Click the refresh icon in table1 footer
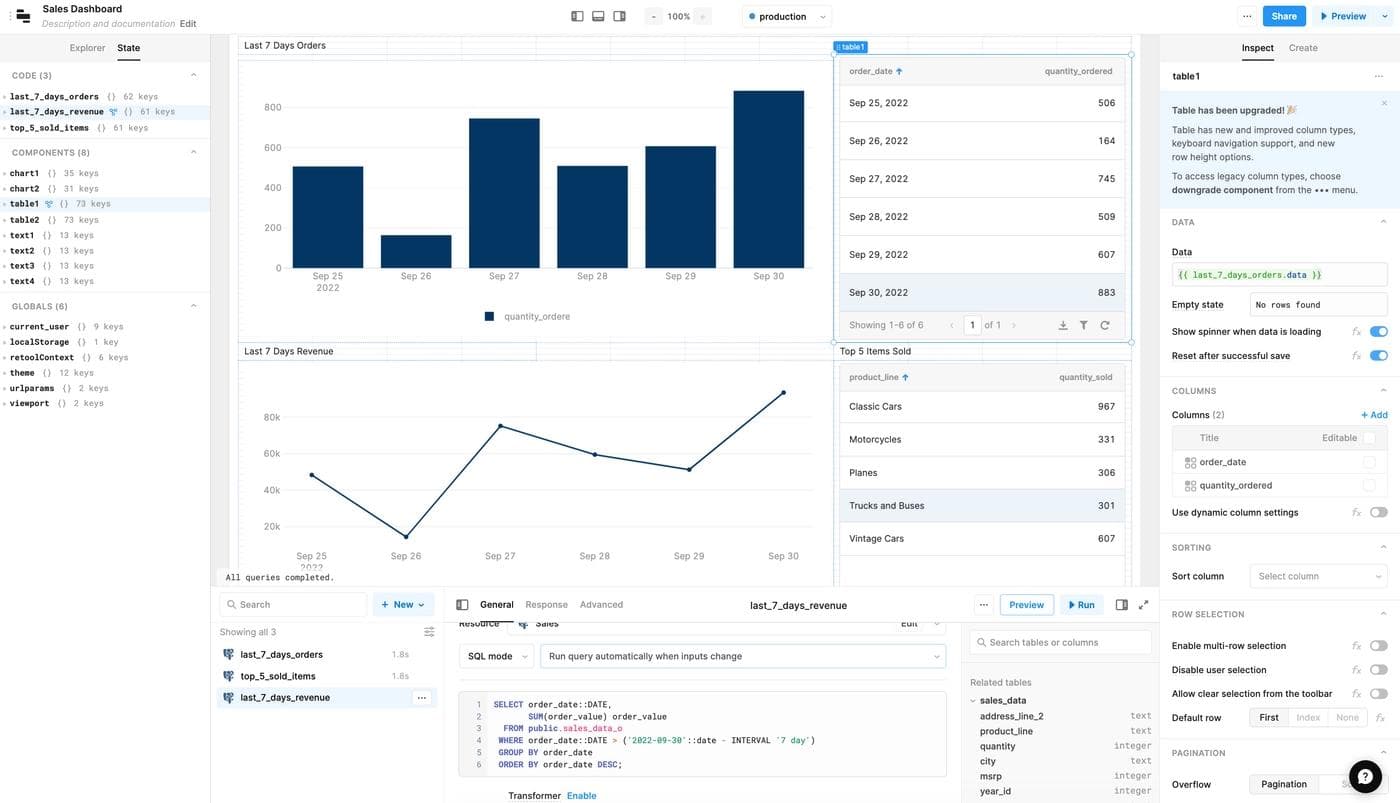This screenshot has width=1400, height=803. (x=1105, y=325)
